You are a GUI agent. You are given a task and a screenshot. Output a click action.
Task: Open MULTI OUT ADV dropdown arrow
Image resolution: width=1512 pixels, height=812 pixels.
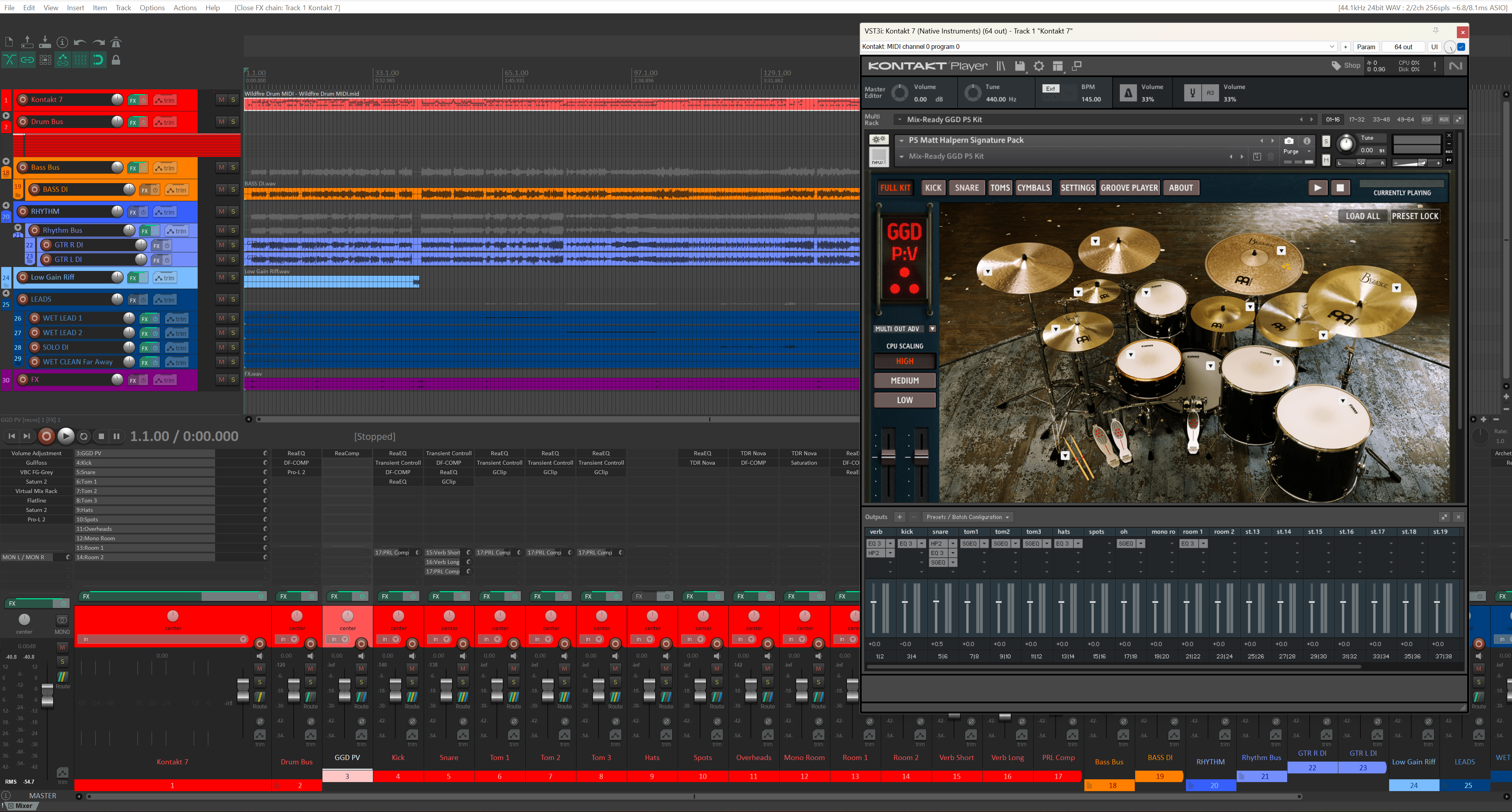click(932, 329)
